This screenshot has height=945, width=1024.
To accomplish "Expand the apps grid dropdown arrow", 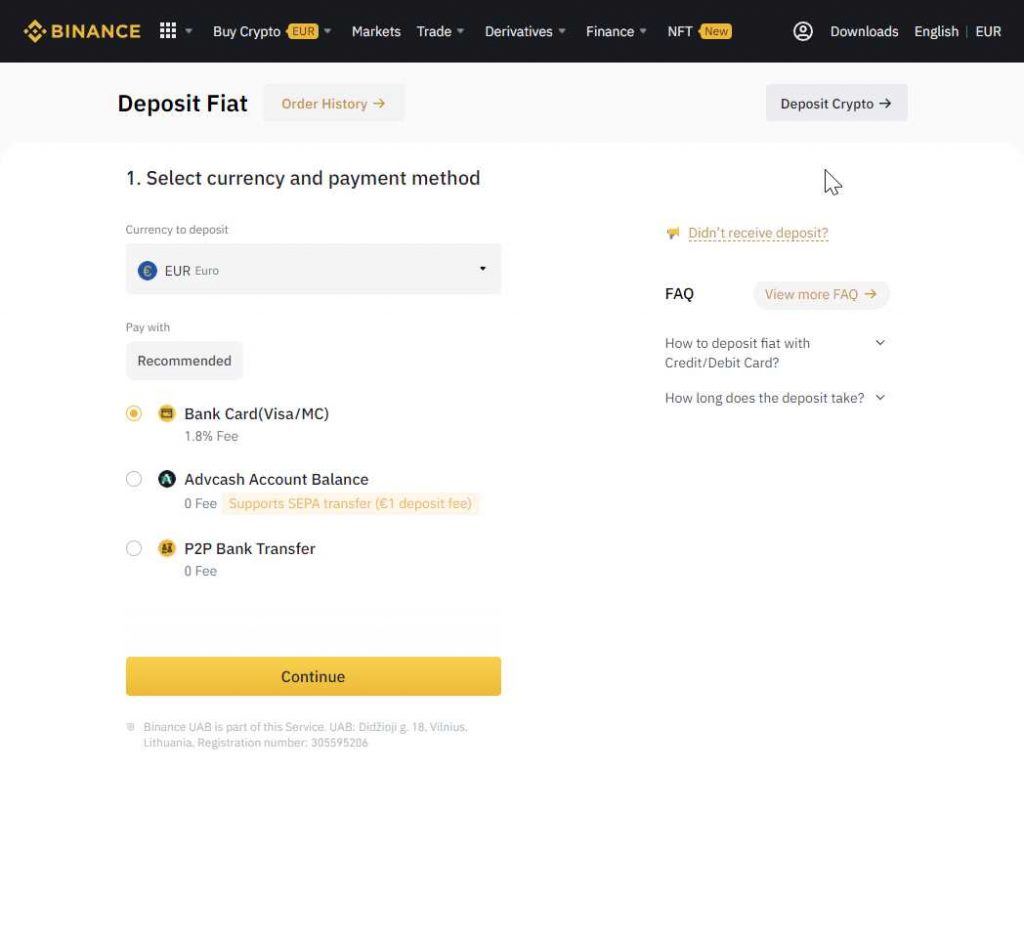I will [x=189, y=31].
